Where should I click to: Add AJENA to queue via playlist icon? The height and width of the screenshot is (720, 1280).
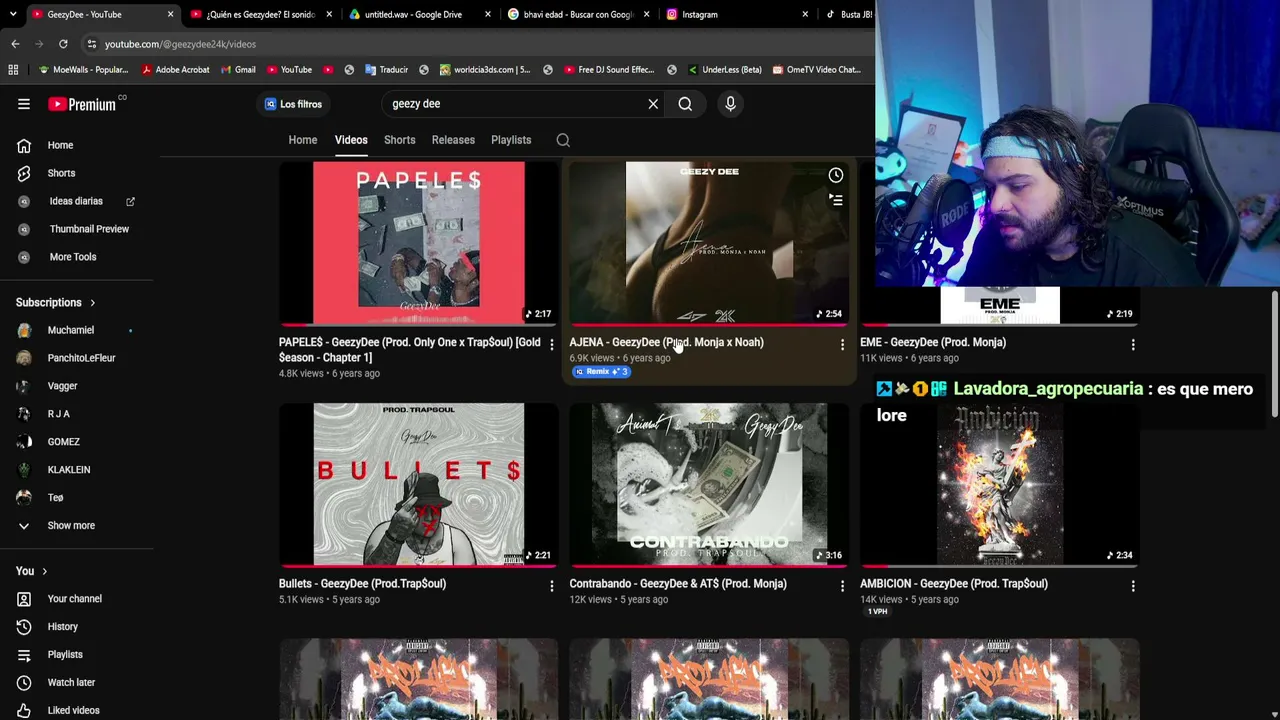pos(835,200)
